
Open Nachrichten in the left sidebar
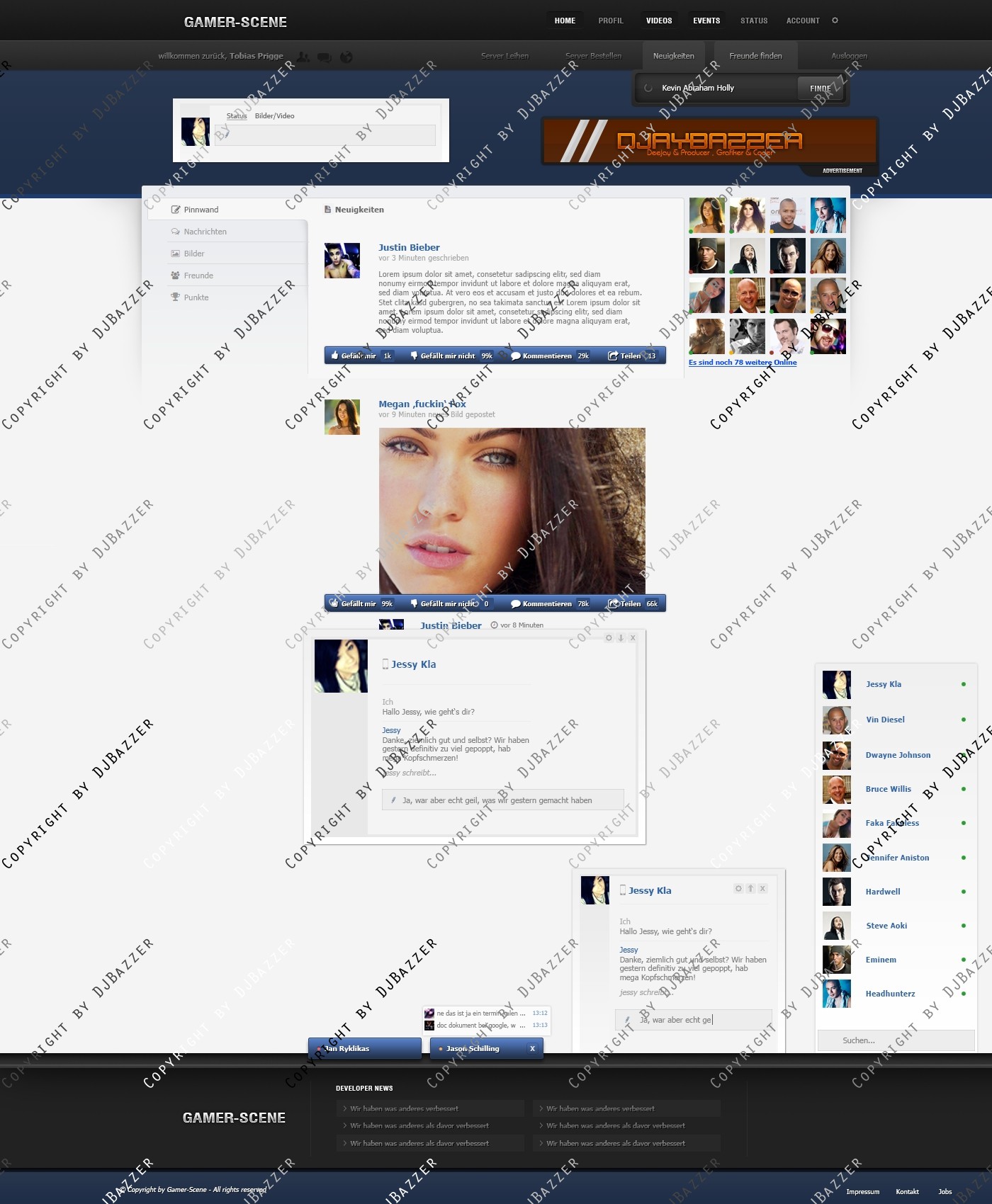205,232
